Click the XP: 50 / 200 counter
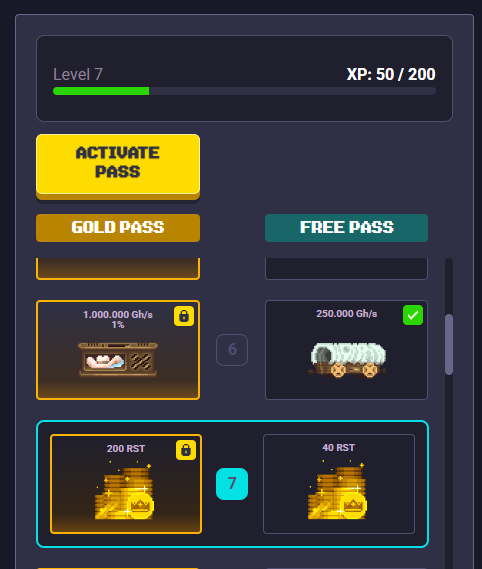The width and height of the screenshot is (482, 569). [x=391, y=74]
